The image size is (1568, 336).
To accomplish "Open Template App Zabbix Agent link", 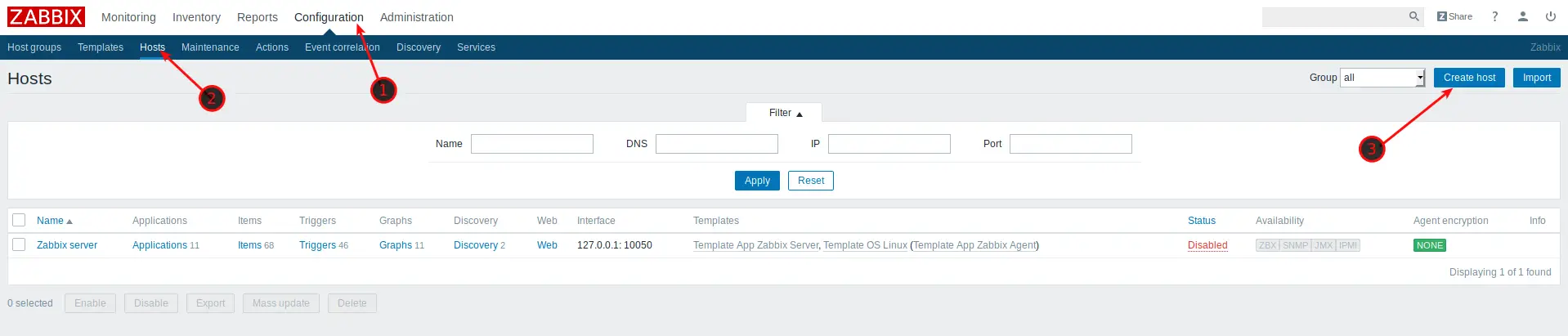I will tap(974, 245).
